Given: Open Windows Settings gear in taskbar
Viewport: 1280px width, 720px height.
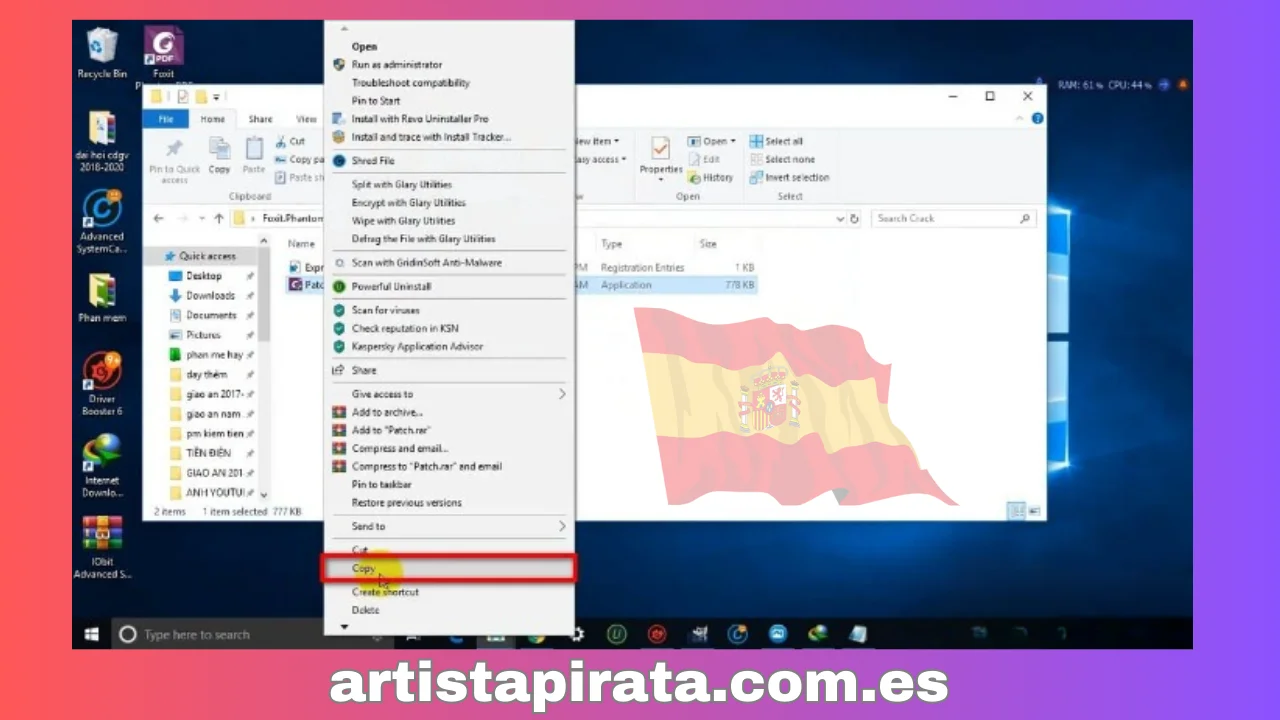Looking at the screenshot, I should point(577,634).
